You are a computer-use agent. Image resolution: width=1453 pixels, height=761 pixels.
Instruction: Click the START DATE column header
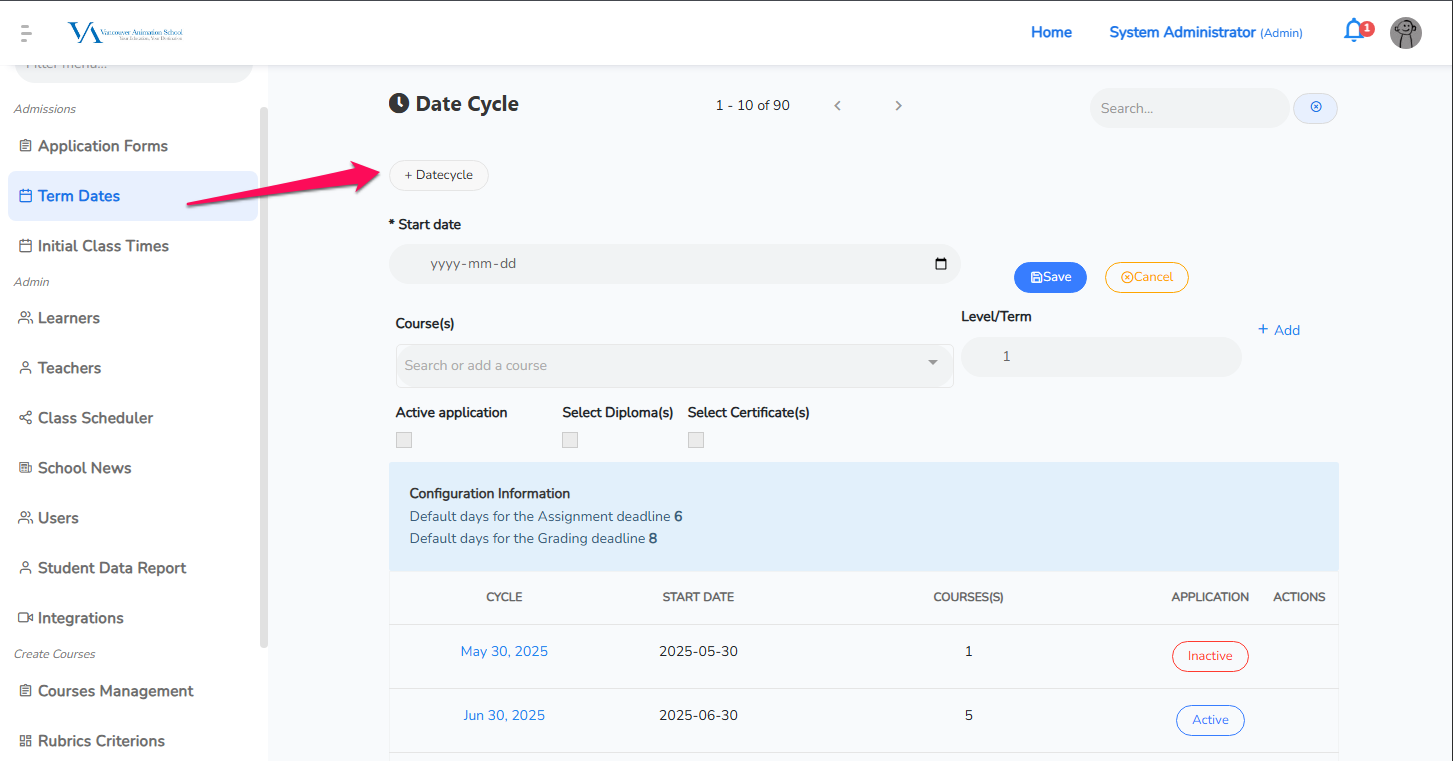698,597
